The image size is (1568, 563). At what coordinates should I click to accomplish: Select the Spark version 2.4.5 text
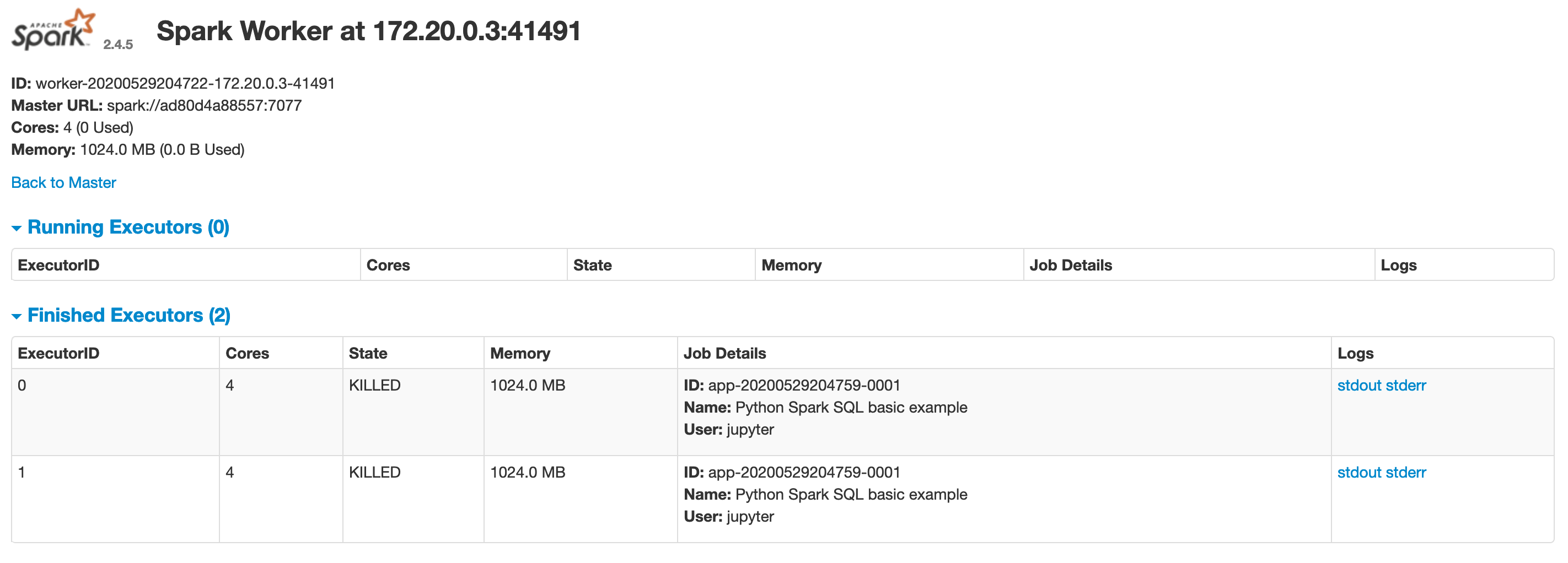(x=118, y=45)
